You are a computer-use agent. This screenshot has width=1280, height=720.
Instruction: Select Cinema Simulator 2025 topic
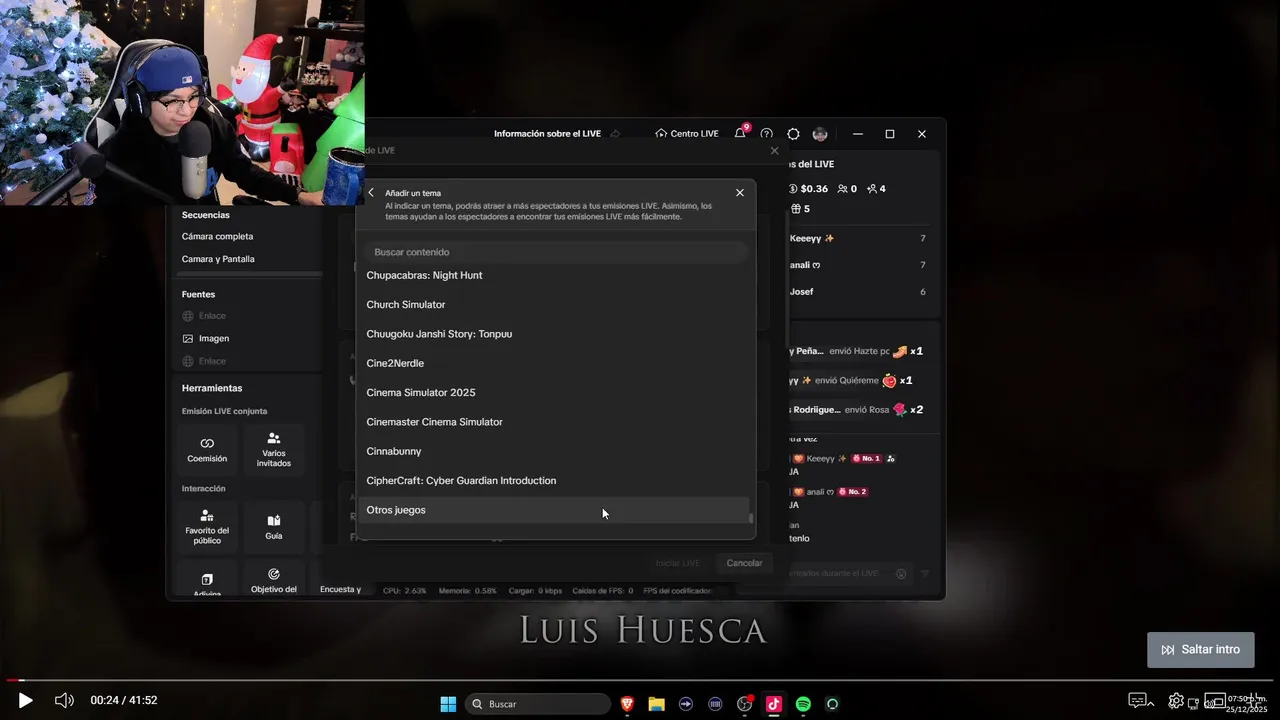pos(555,392)
